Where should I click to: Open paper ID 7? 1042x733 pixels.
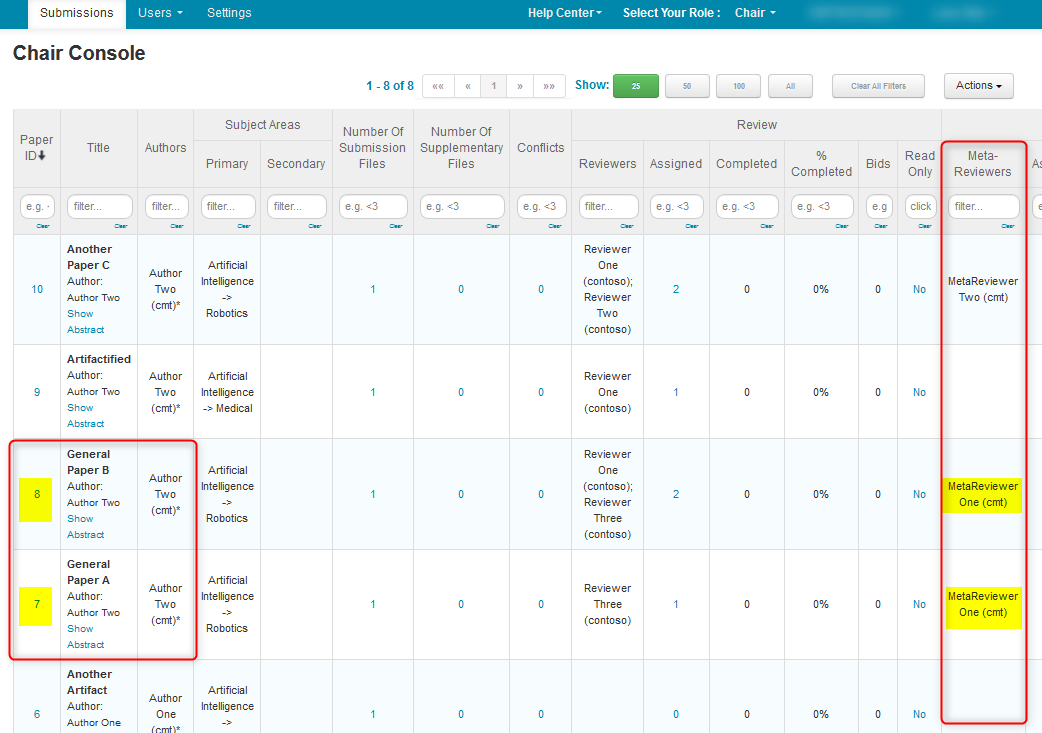click(x=37, y=604)
